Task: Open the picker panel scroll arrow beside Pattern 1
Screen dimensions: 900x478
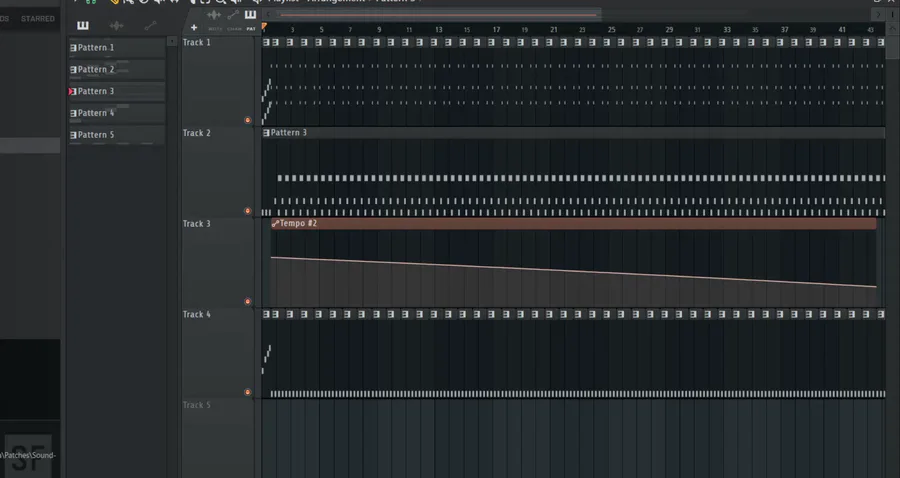Action: pos(172,41)
